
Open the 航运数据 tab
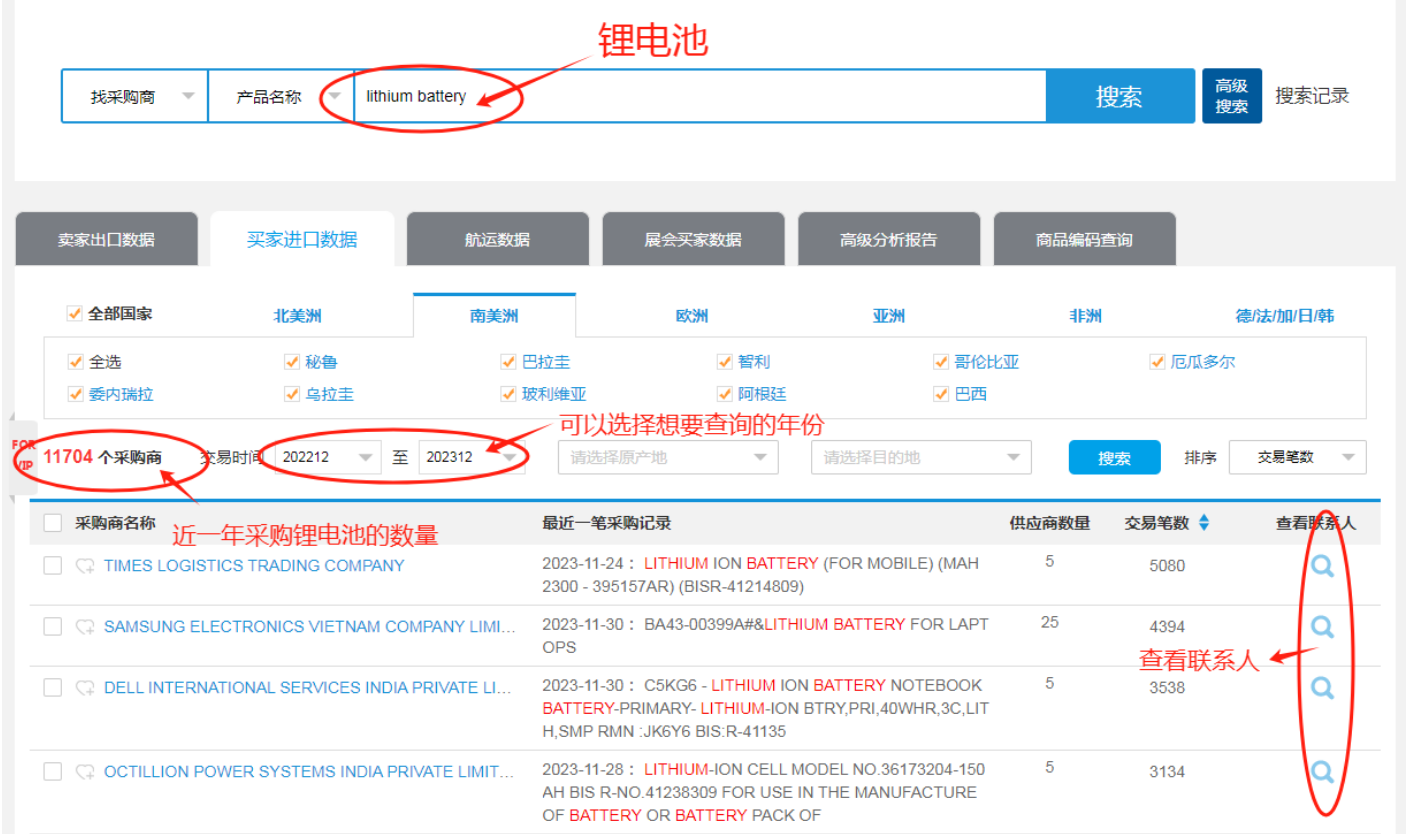pos(497,240)
